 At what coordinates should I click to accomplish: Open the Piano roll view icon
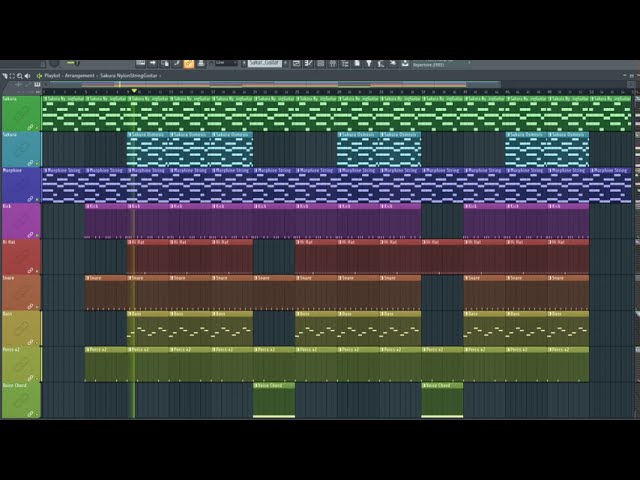click(309, 63)
